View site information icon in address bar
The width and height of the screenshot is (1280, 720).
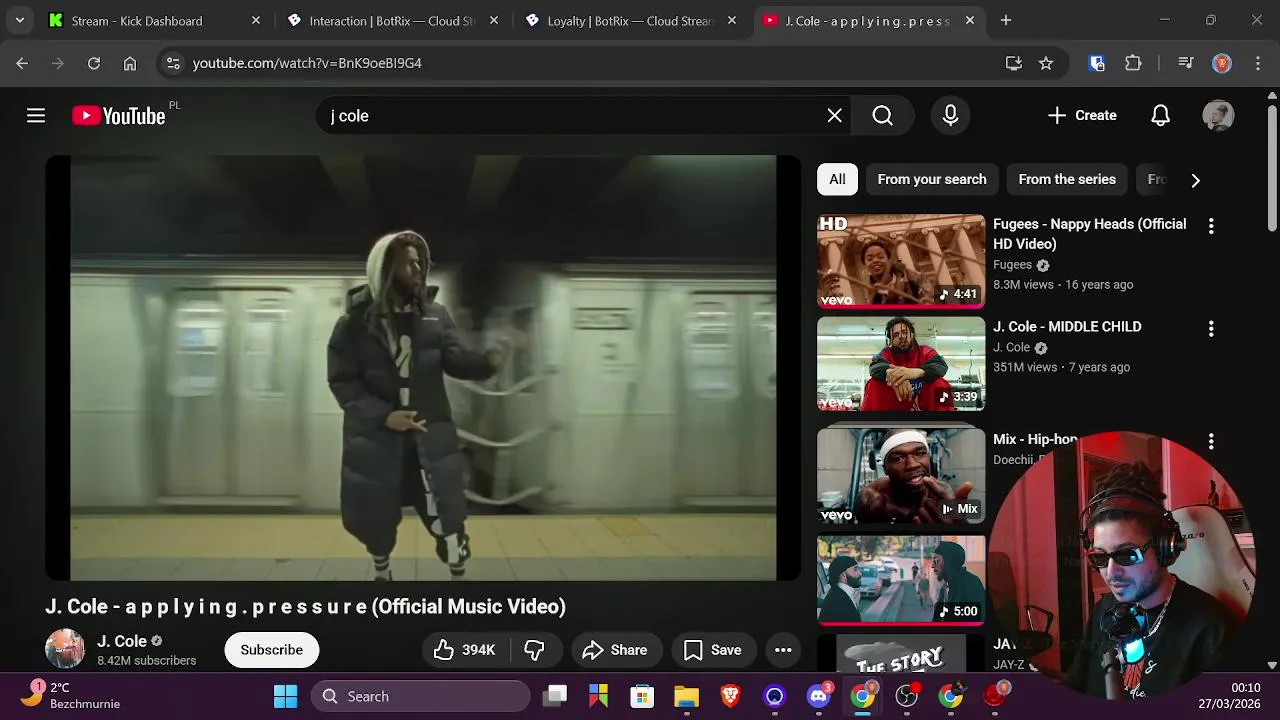click(x=173, y=63)
